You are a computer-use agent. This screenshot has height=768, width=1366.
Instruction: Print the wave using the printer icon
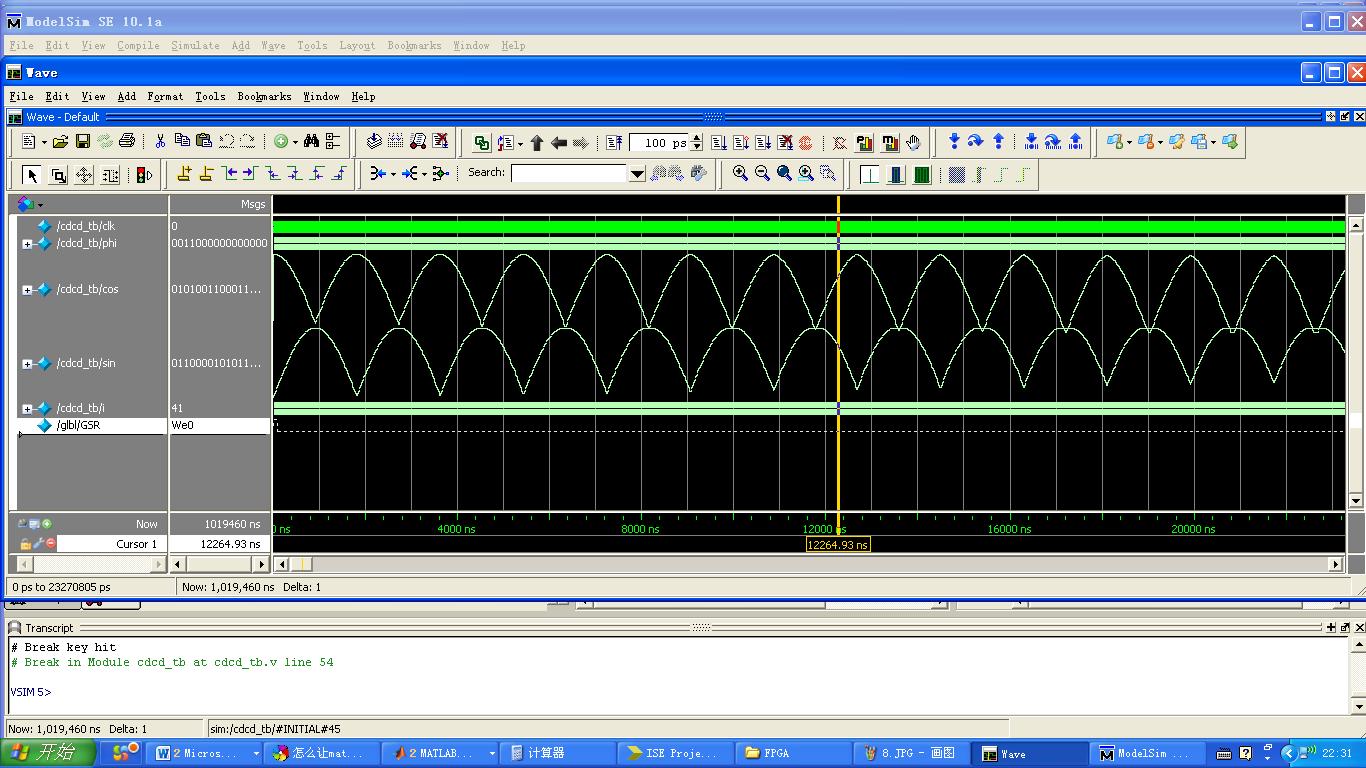coord(127,142)
